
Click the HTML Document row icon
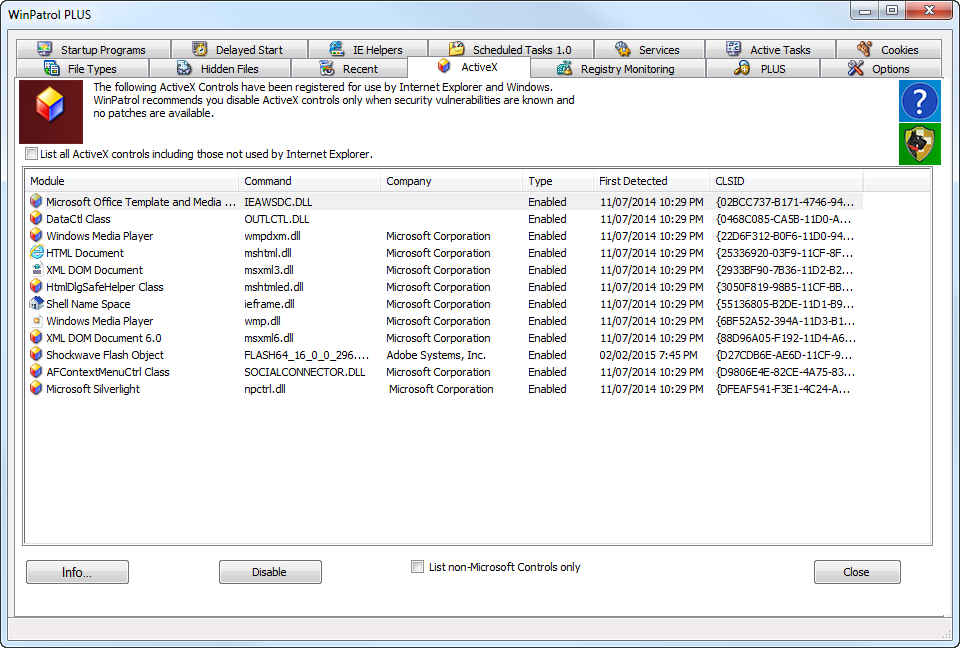36,253
